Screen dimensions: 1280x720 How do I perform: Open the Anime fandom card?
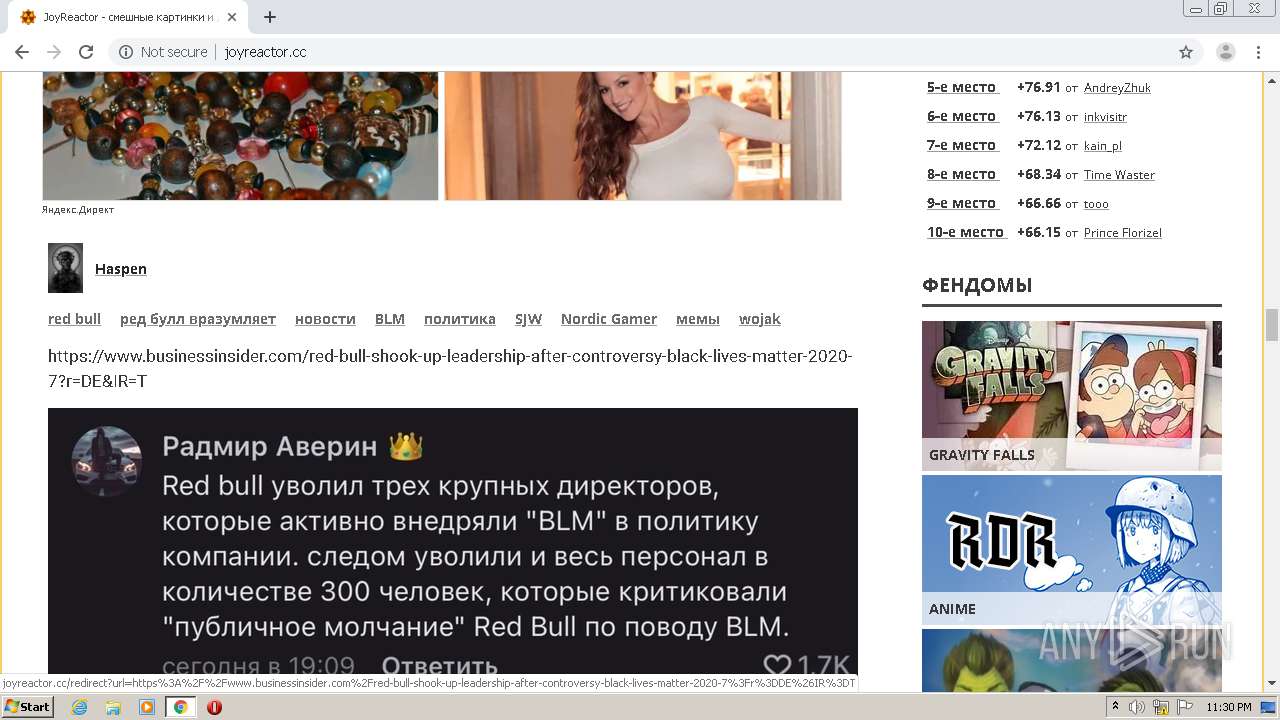click(1072, 550)
